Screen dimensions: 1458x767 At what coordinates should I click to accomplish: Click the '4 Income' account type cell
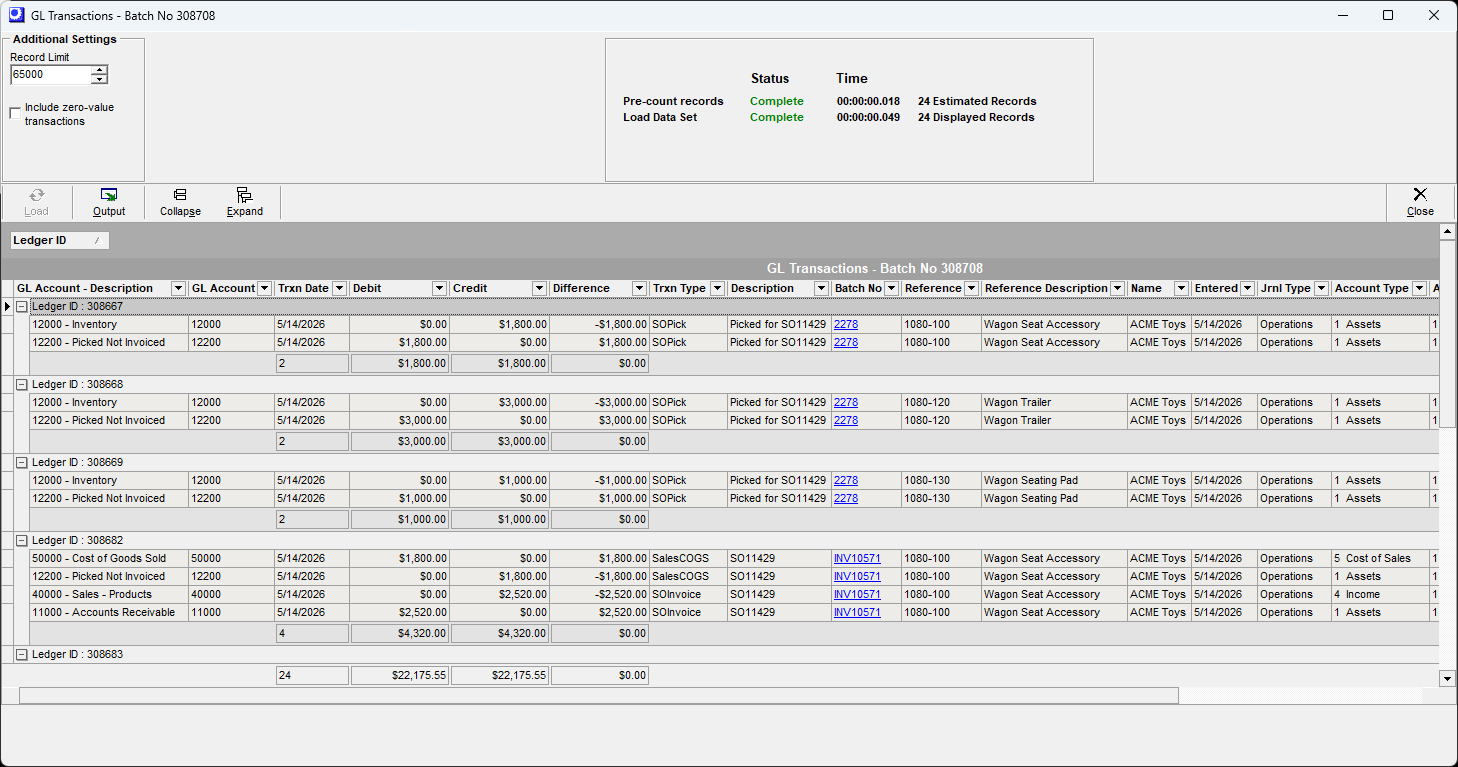pyautogui.click(x=1380, y=594)
